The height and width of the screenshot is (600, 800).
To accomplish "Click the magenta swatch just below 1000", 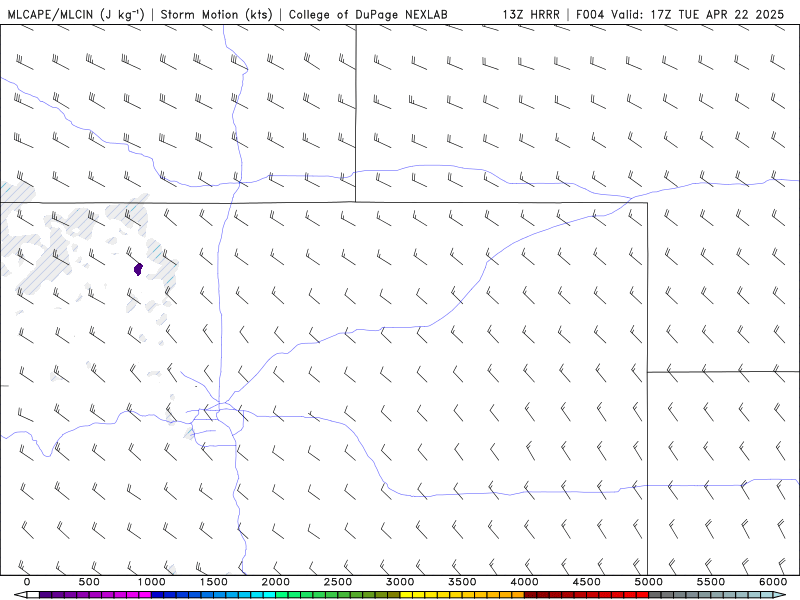I will (145, 594).
